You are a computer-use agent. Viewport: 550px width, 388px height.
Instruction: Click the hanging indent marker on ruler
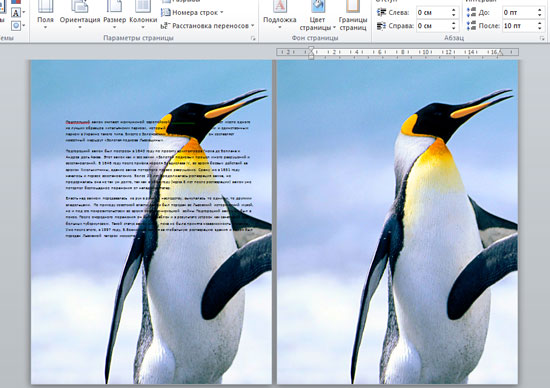click(x=311, y=54)
